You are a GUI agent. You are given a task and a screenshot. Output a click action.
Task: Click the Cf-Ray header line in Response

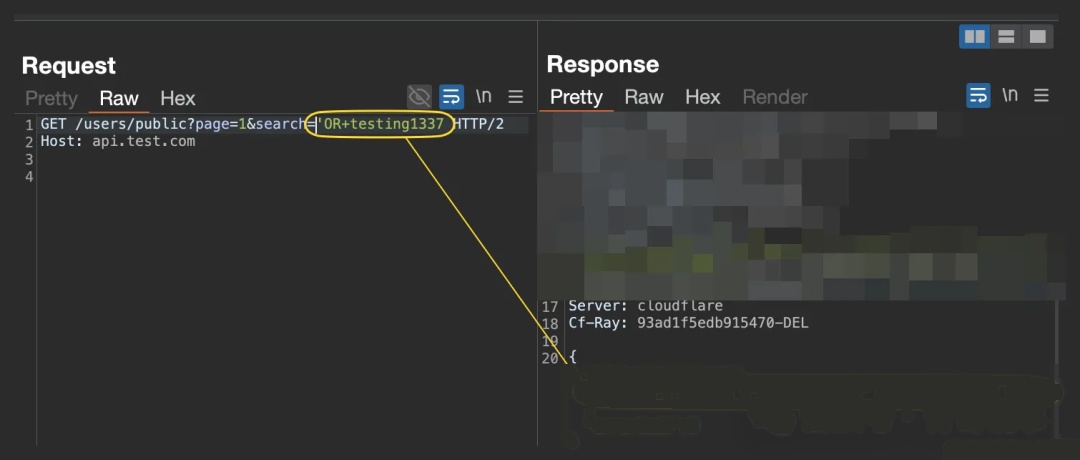689,323
